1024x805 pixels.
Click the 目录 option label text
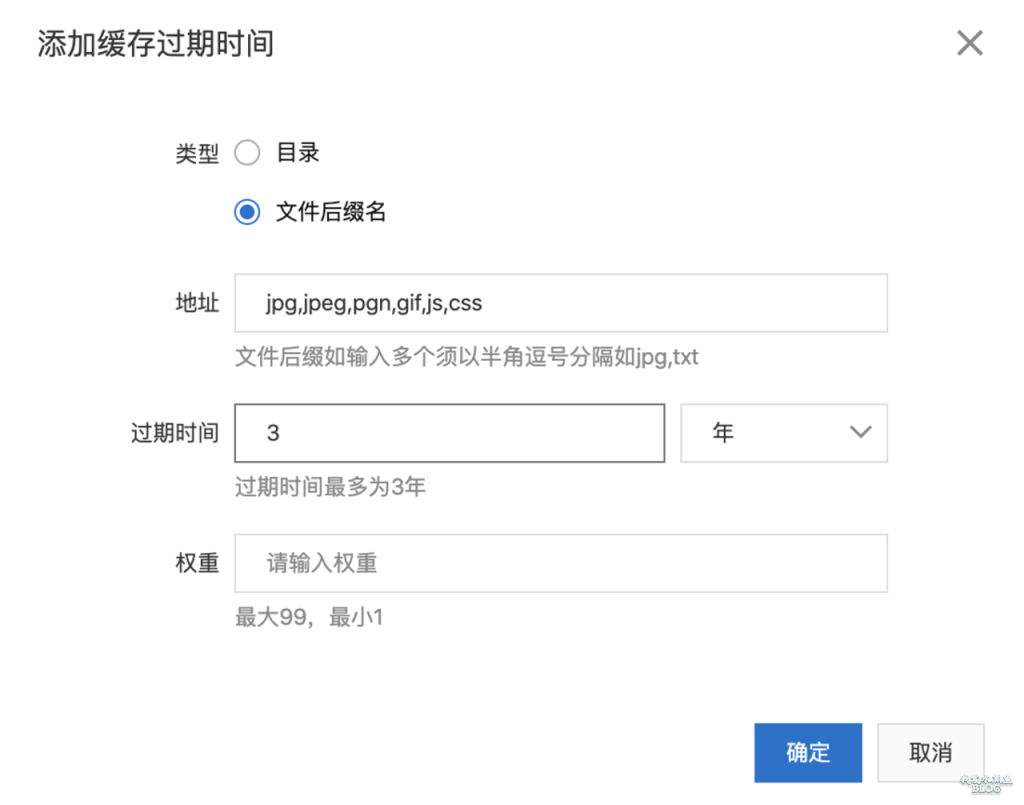(x=298, y=153)
